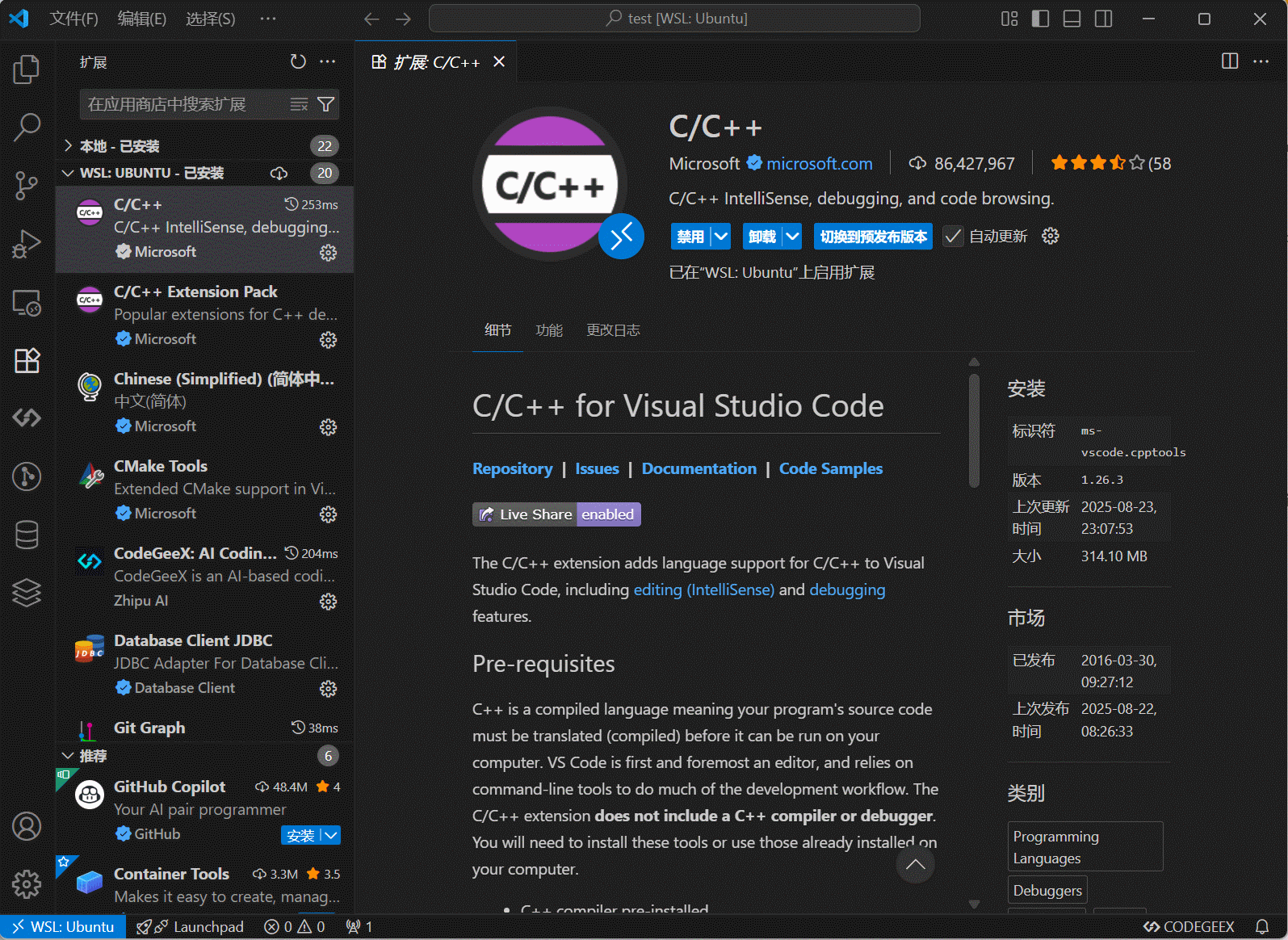Screen dimensions: 1288x940
Task: Open the Explorer view in activity bar
Action: [27, 69]
